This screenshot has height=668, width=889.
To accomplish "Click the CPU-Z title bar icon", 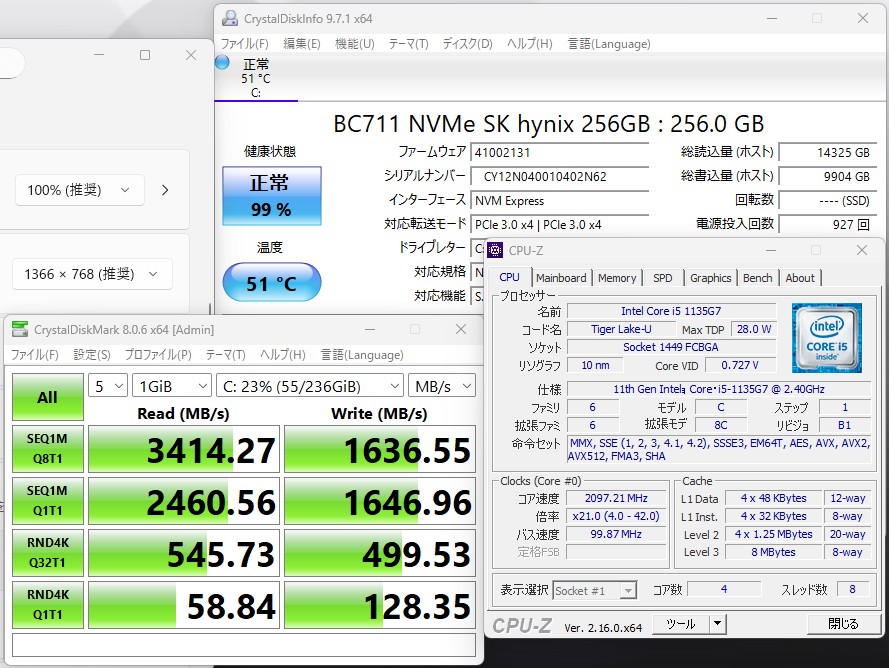I will 495,250.
